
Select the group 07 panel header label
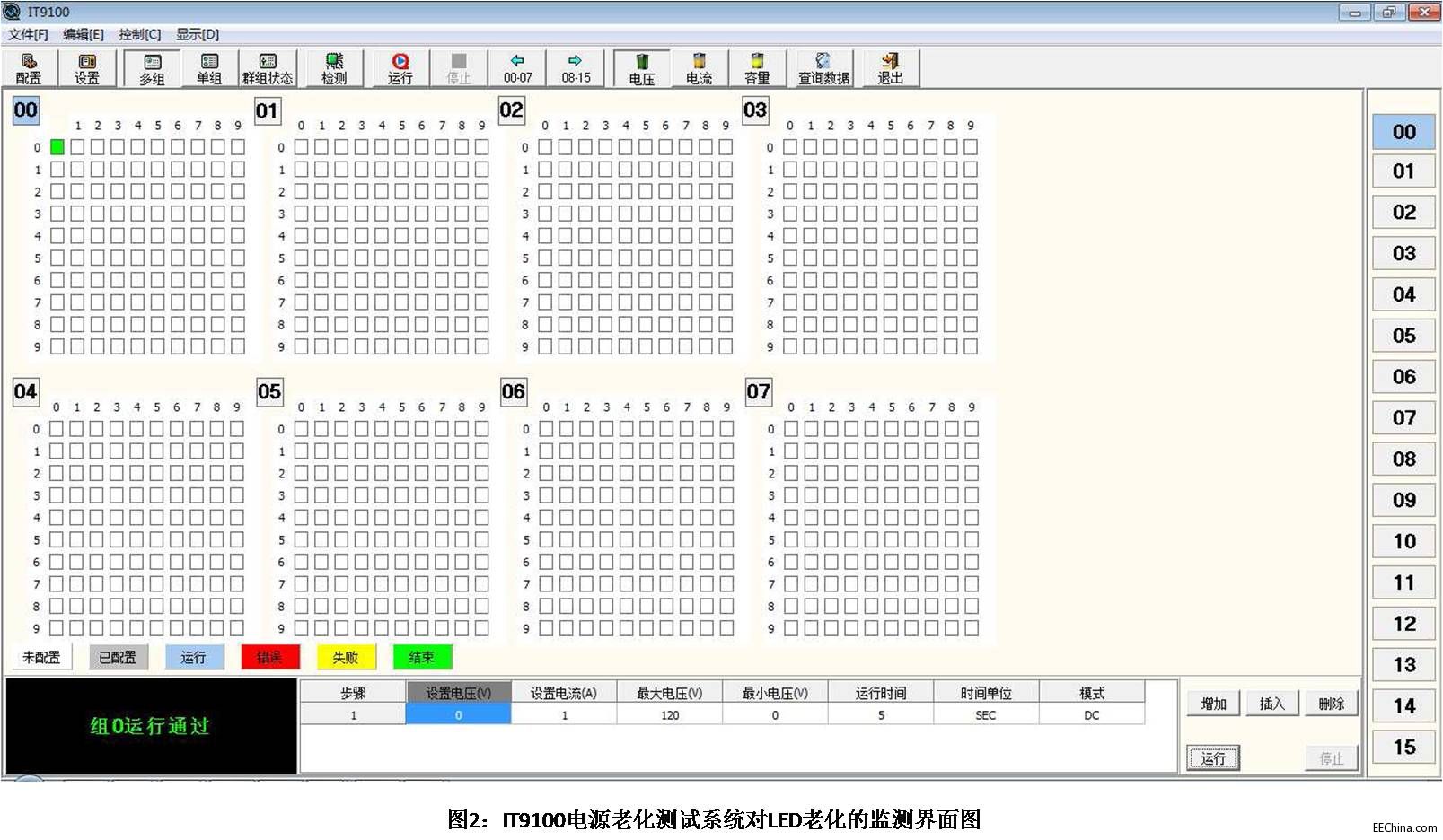tap(759, 392)
